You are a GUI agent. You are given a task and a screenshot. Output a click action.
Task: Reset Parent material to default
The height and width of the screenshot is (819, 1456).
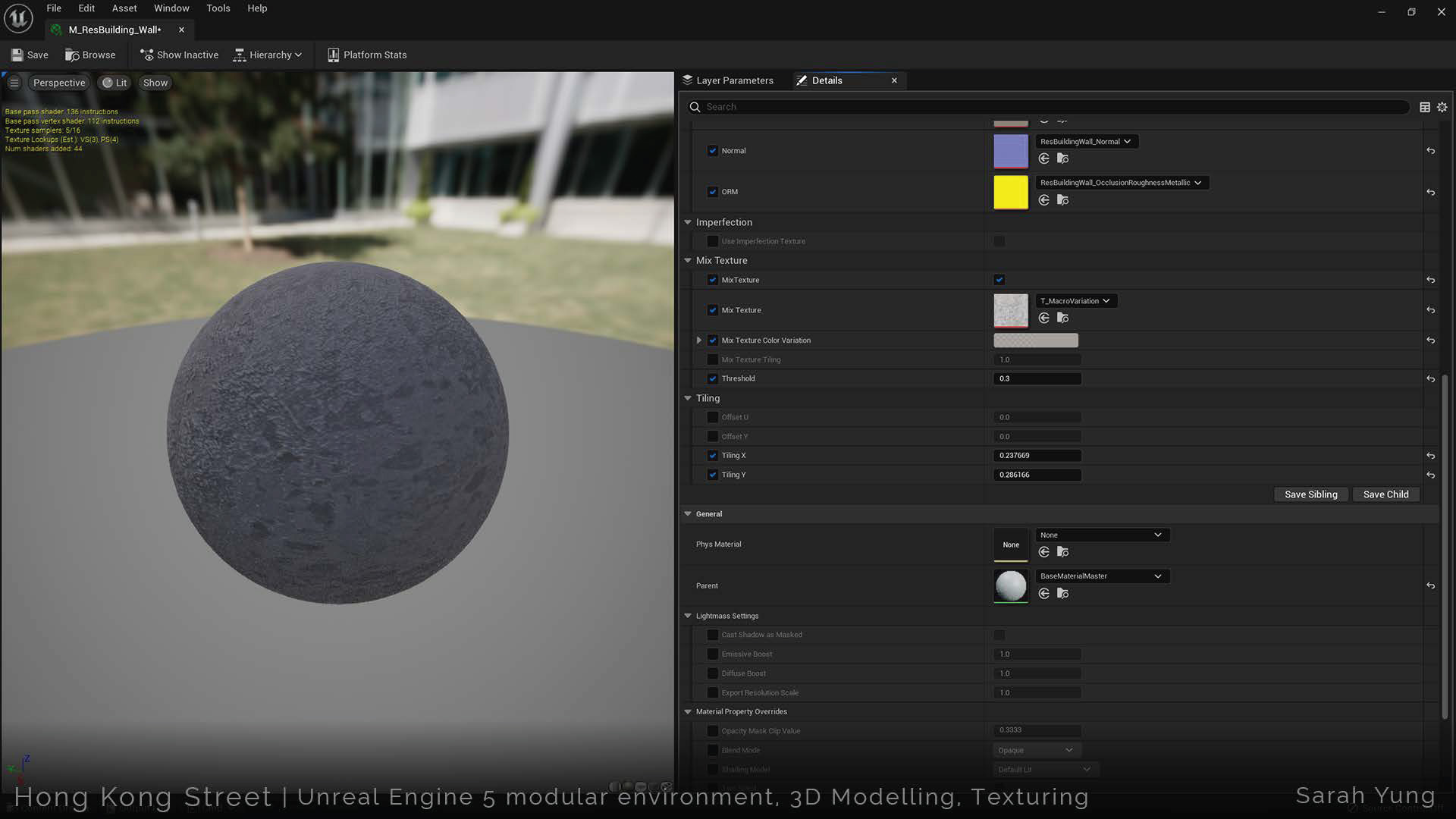click(1430, 585)
